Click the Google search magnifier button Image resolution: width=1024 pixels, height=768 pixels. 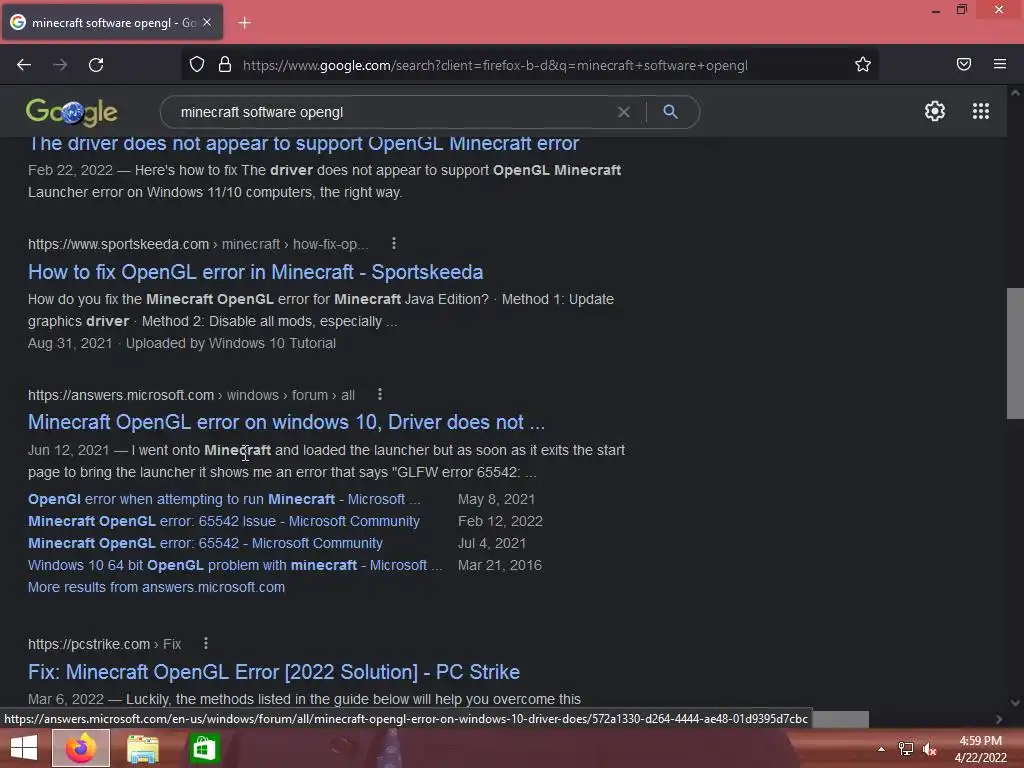(x=670, y=112)
